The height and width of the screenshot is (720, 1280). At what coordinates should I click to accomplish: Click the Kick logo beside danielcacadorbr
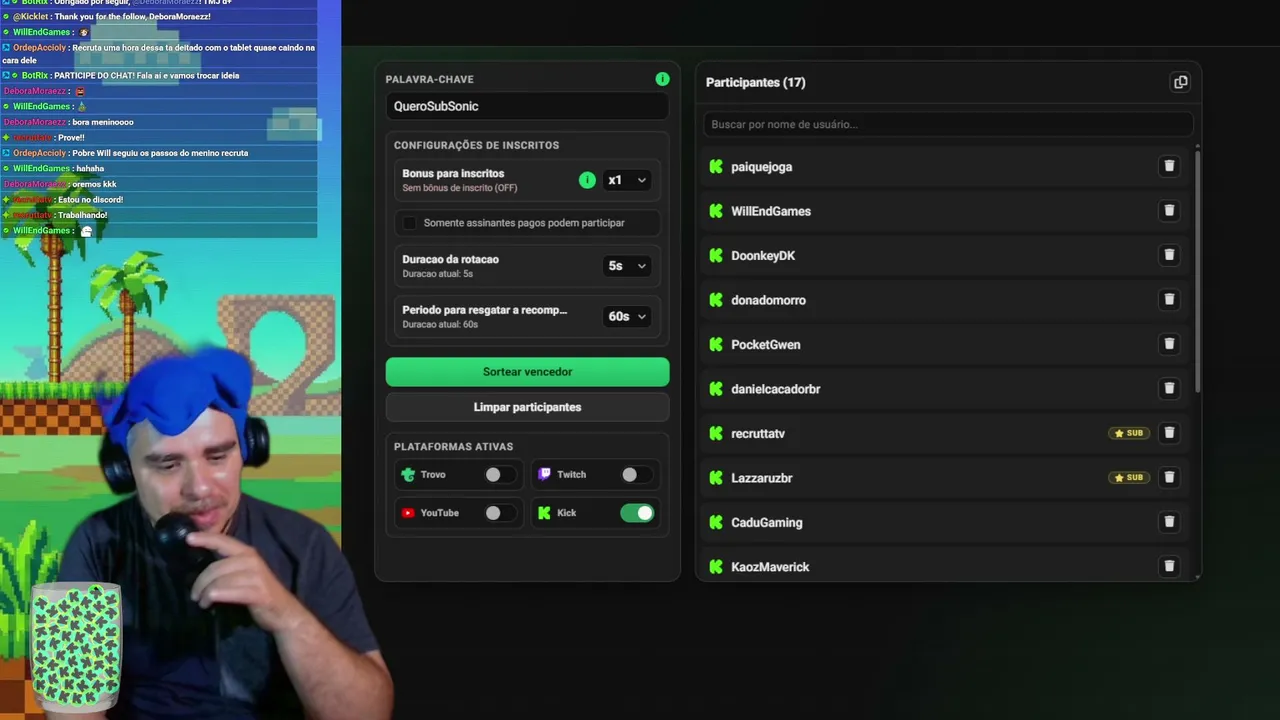(716, 389)
